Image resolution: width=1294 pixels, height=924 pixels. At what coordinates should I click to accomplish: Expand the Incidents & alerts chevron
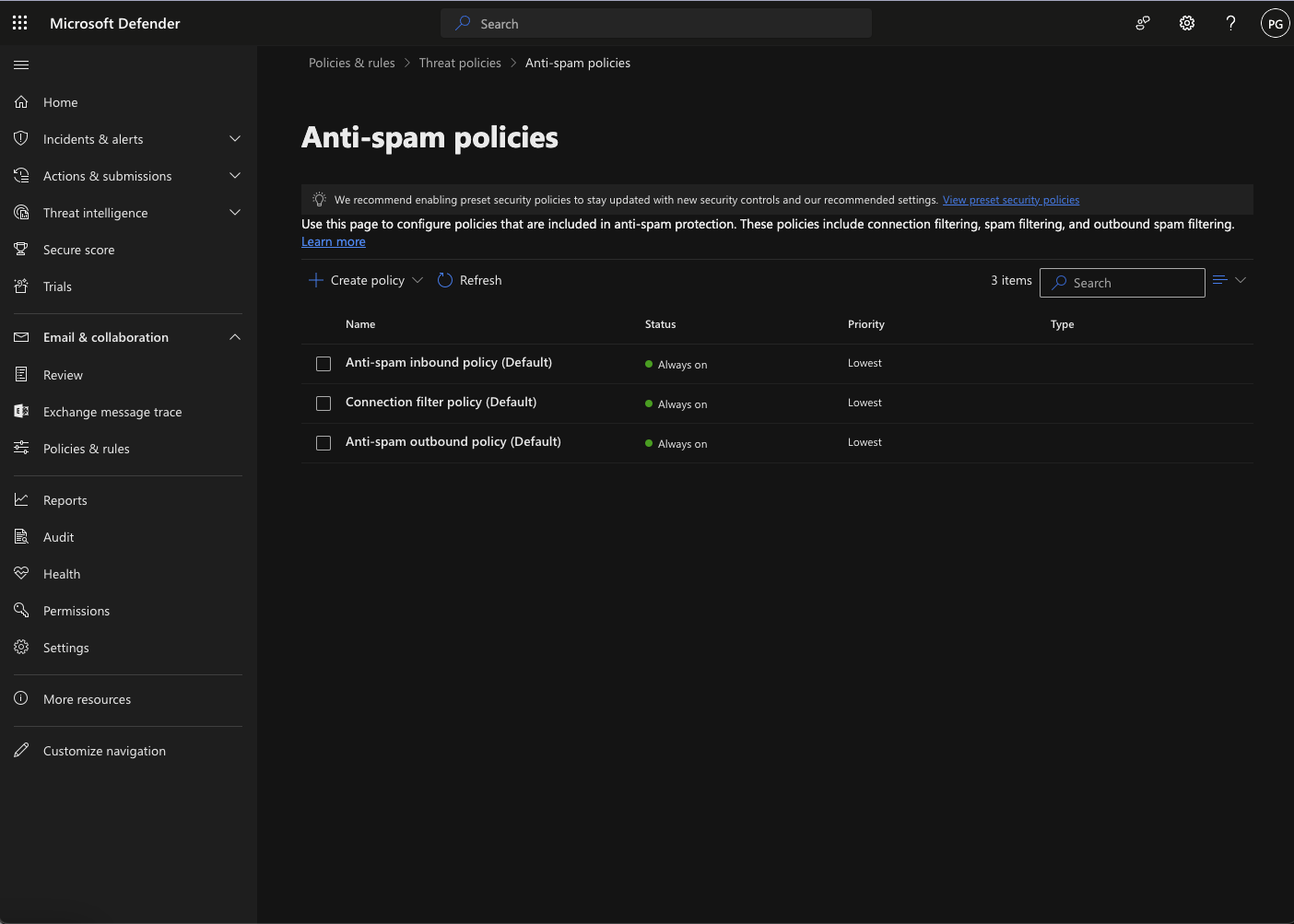[x=235, y=139]
